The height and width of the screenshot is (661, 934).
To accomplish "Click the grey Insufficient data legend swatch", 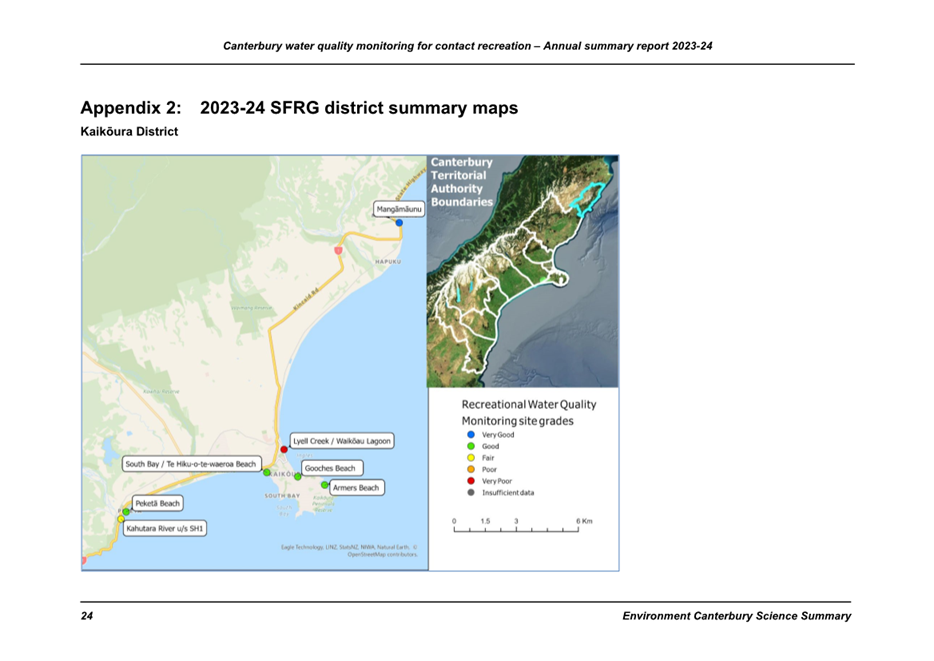I will [x=470, y=493].
